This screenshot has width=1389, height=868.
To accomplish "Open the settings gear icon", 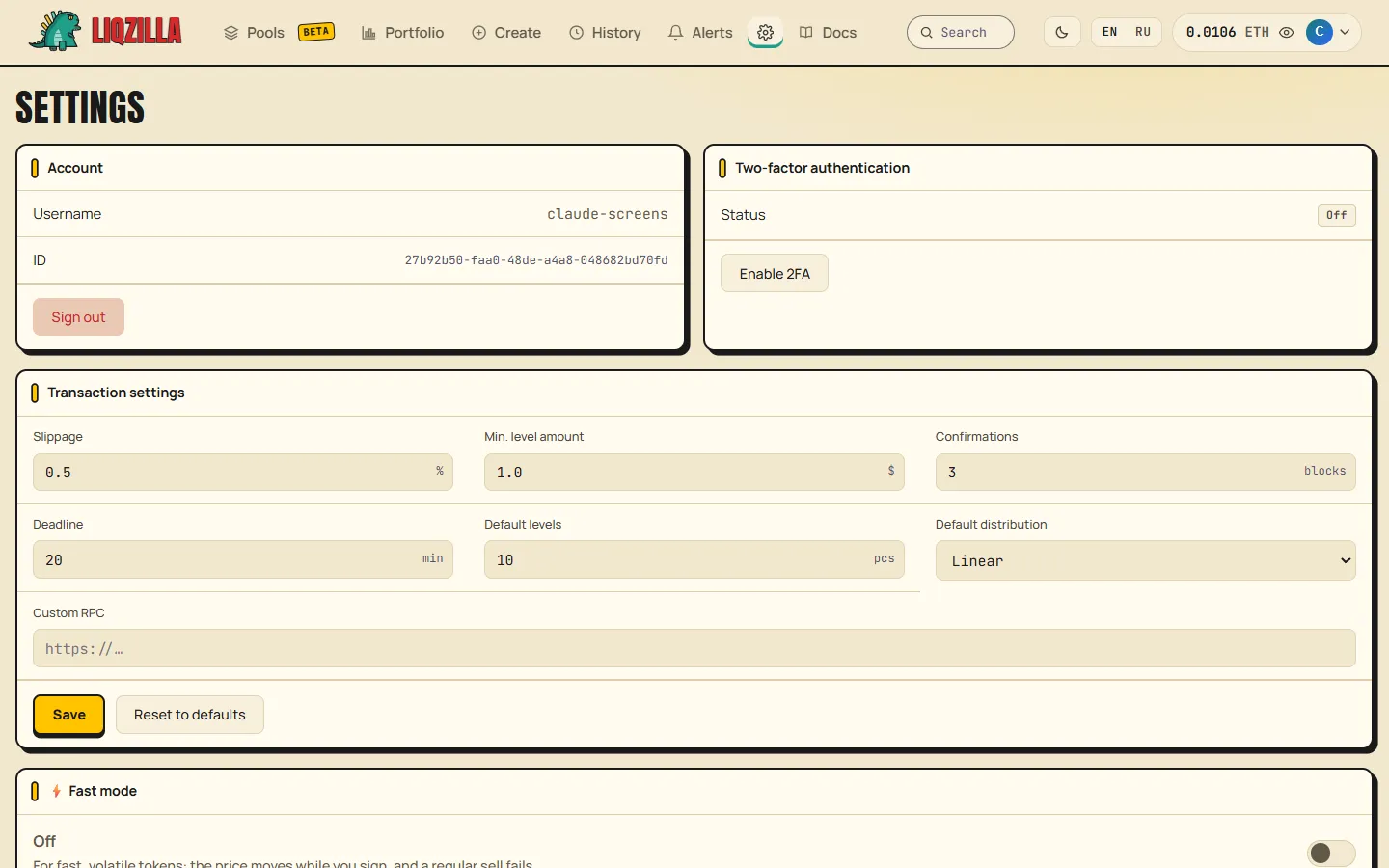I will 765,32.
